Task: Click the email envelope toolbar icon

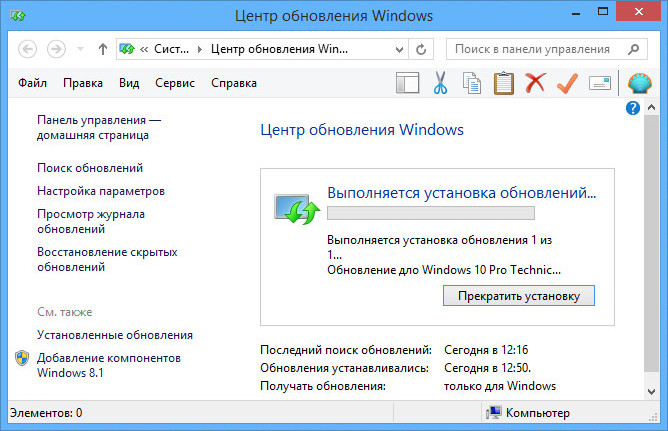Action: point(600,83)
